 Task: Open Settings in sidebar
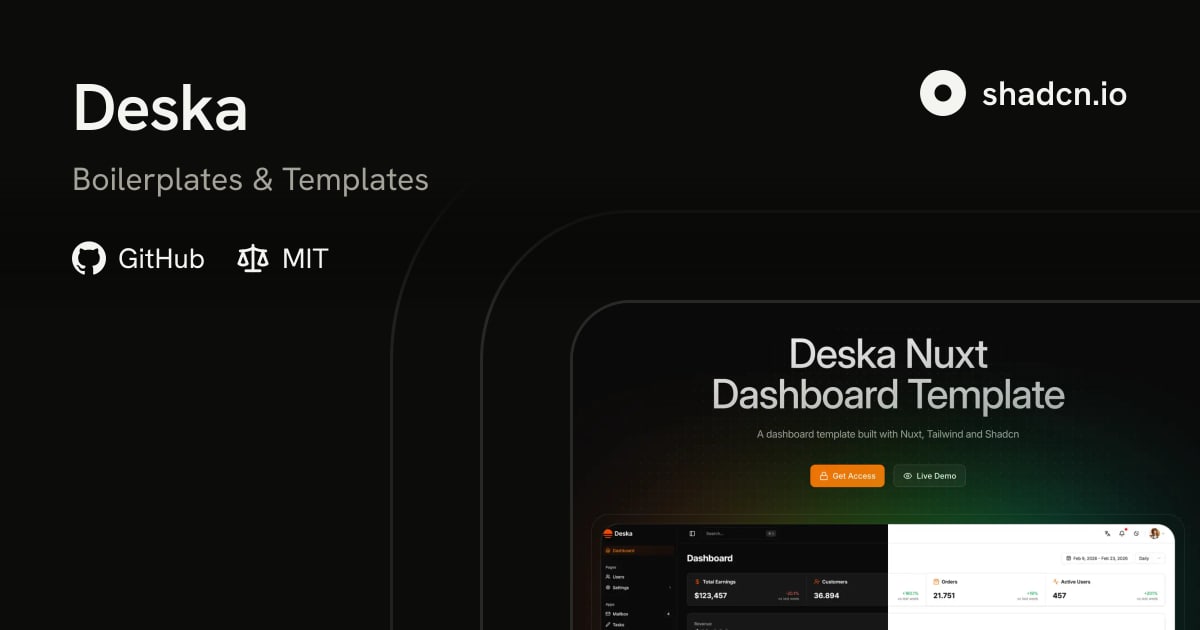coord(638,587)
